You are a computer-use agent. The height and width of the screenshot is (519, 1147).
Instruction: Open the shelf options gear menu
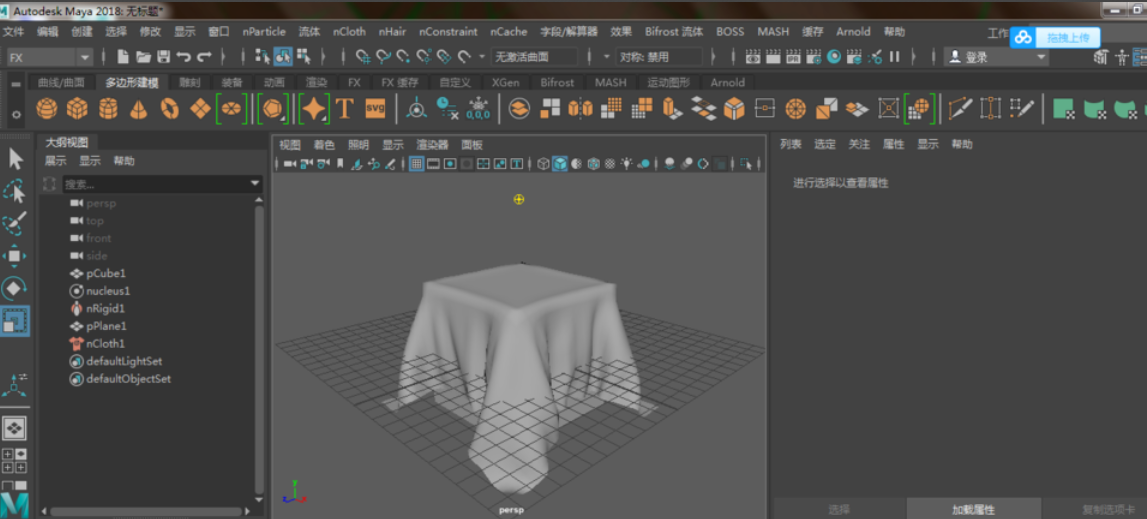18,115
